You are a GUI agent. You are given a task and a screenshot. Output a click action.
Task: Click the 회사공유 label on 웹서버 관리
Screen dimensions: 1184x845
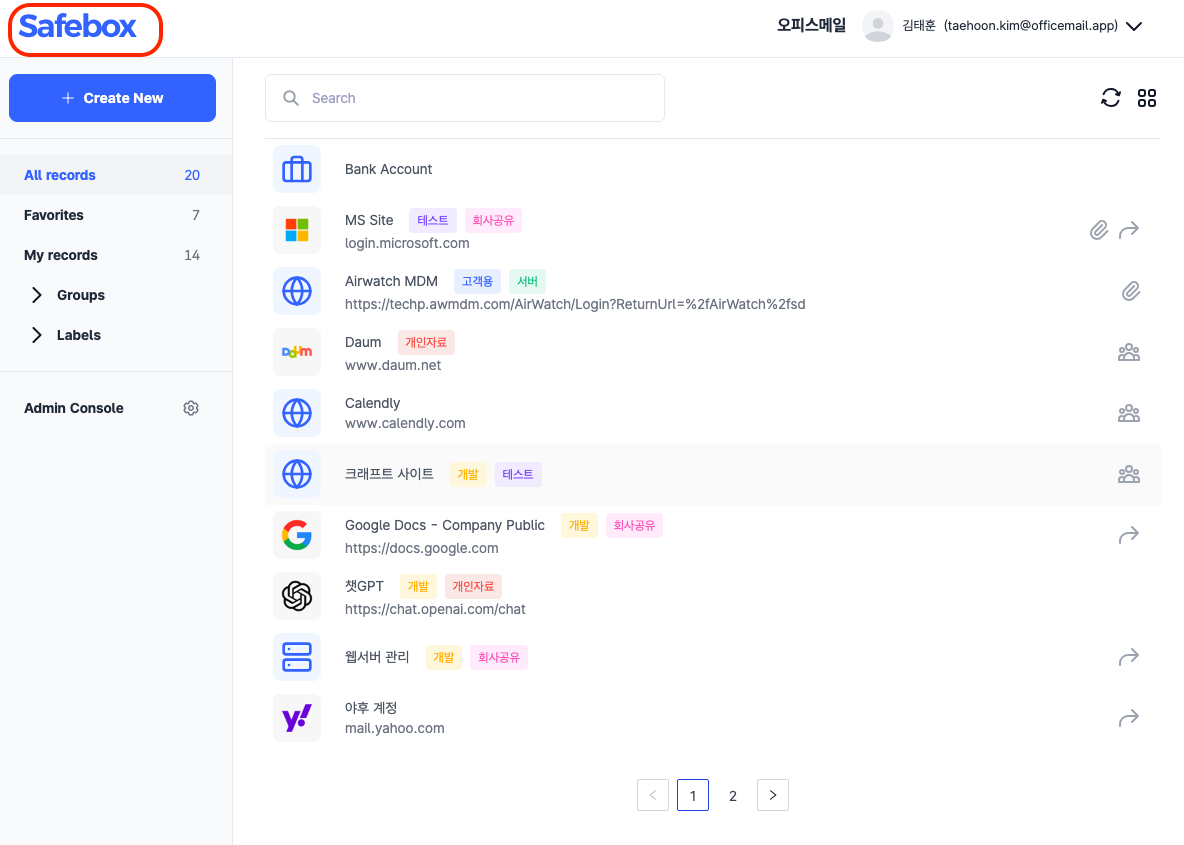[499, 658]
